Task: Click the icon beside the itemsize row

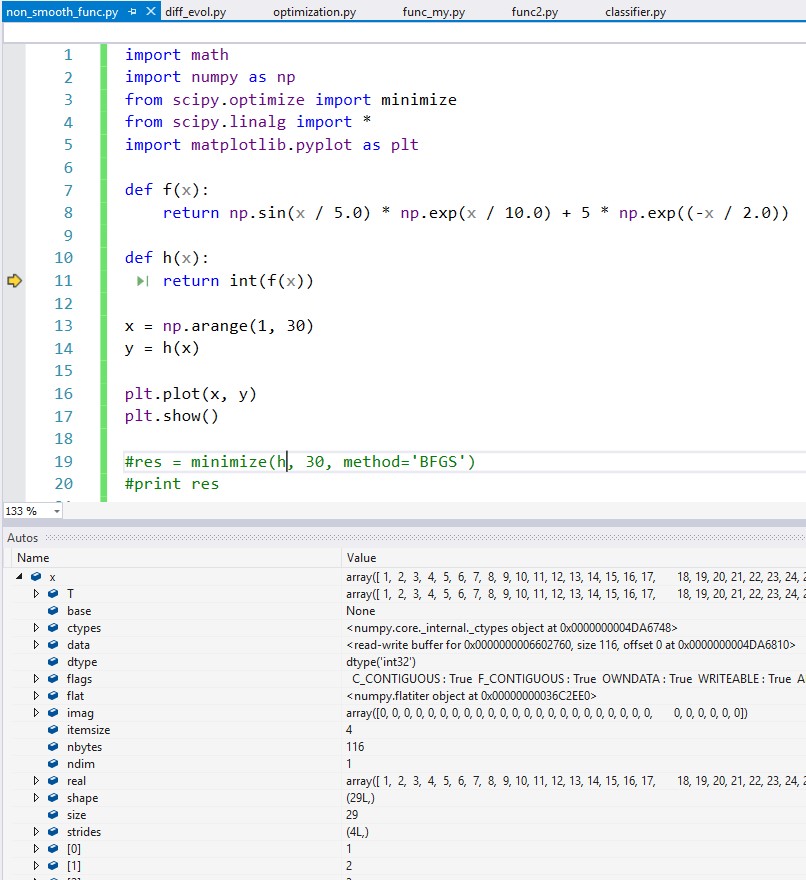Action: 53,730
